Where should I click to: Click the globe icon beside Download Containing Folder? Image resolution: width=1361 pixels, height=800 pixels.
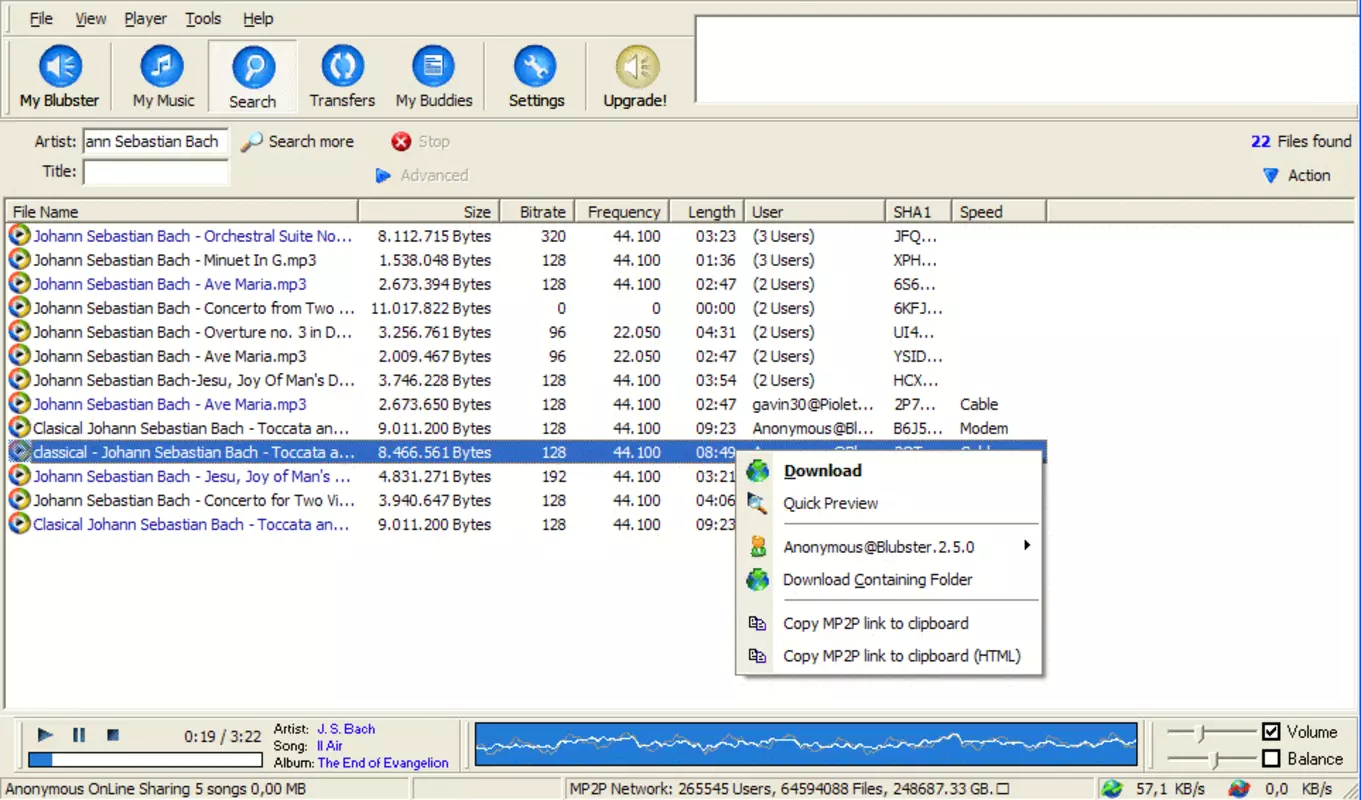[759, 580]
